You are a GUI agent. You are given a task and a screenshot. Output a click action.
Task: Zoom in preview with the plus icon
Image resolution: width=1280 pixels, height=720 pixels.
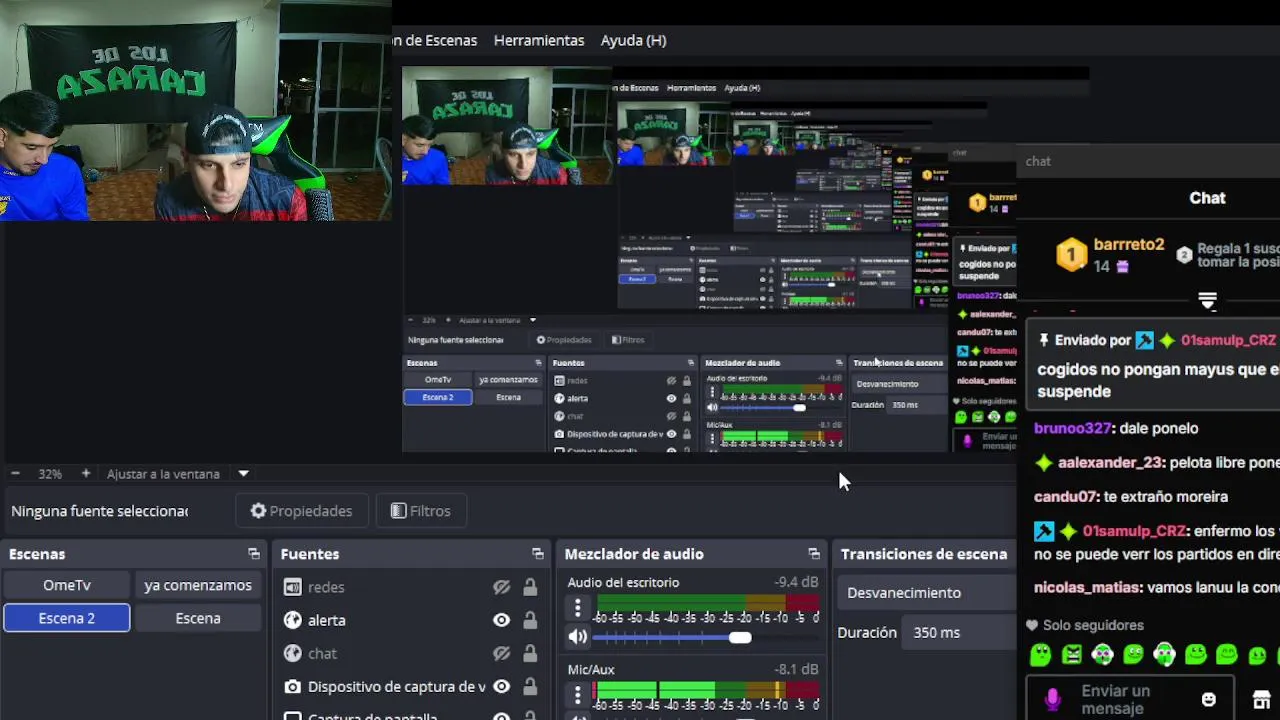[85, 474]
